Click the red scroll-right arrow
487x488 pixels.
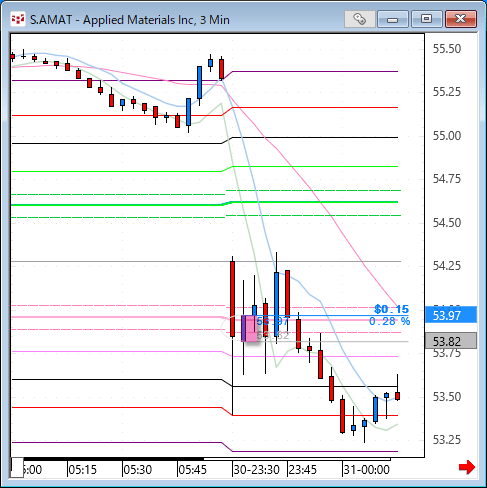[467, 467]
